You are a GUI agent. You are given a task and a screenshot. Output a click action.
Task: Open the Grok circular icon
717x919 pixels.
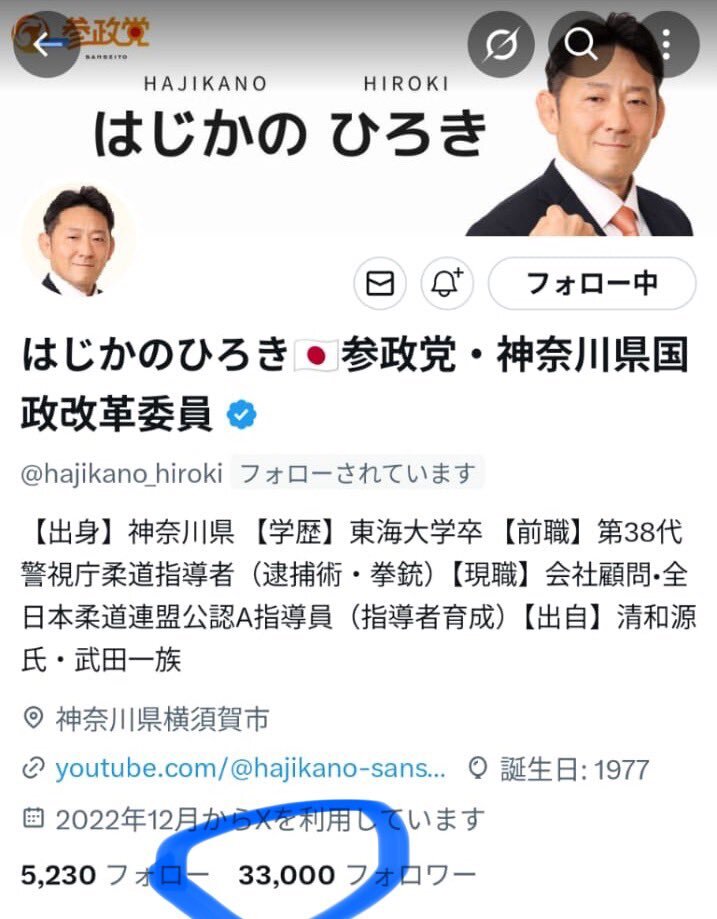(501, 45)
